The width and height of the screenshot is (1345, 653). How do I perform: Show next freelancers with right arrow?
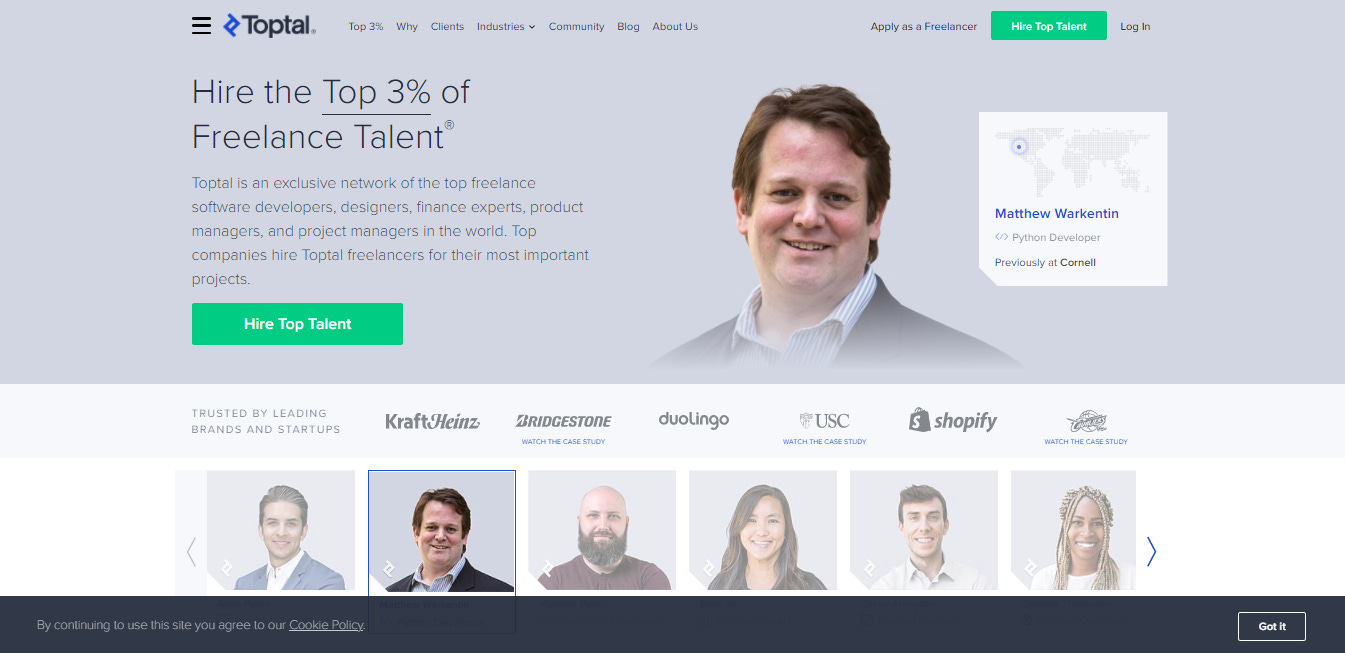click(x=1151, y=551)
